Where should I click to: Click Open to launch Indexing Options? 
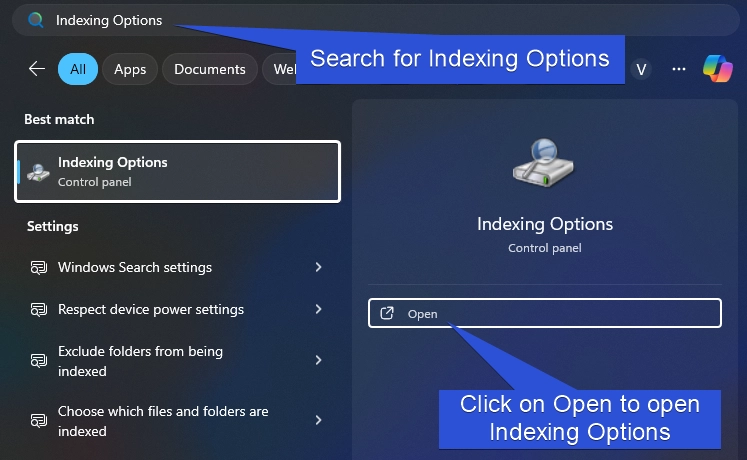click(x=545, y=313)
